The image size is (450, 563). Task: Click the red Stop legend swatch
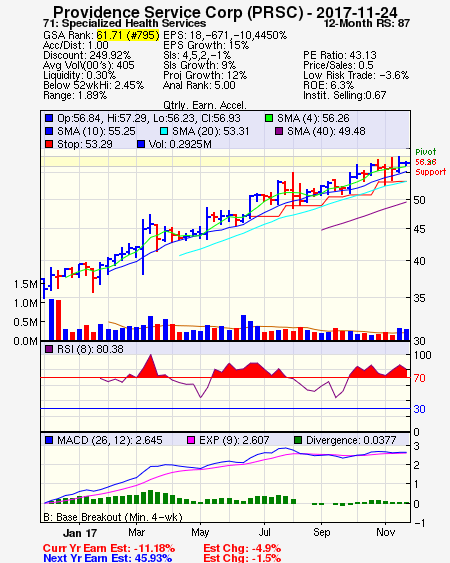49,144
